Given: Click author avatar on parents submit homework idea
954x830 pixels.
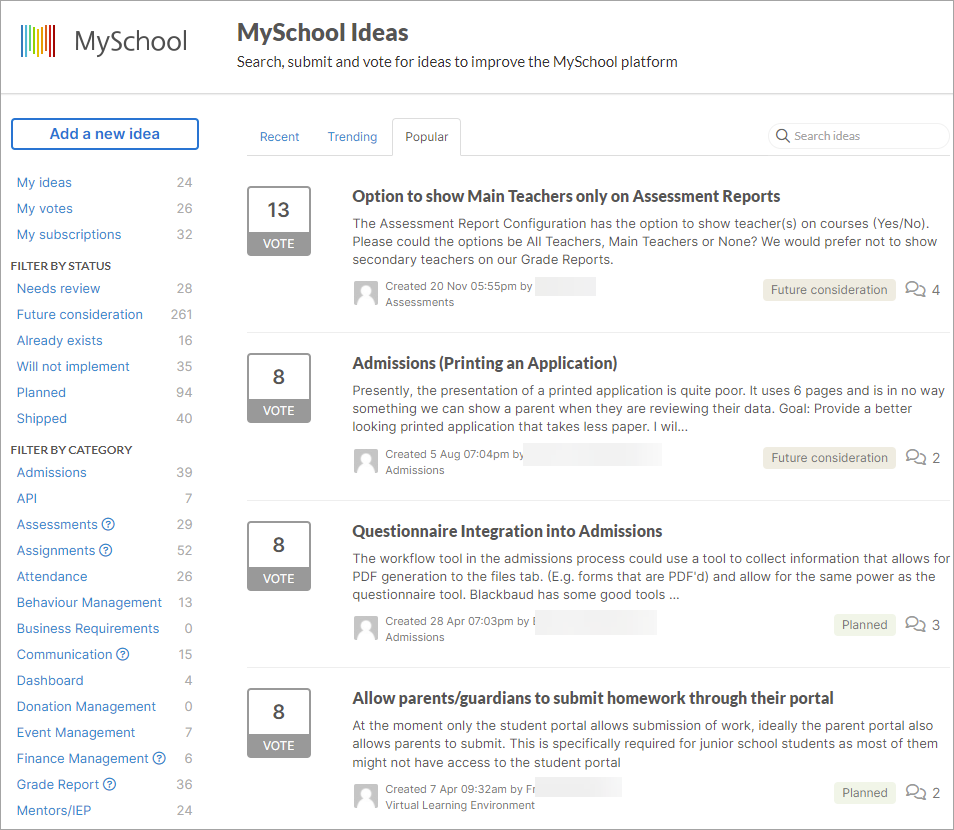Looking at the screenshot, I should [366, 796].
